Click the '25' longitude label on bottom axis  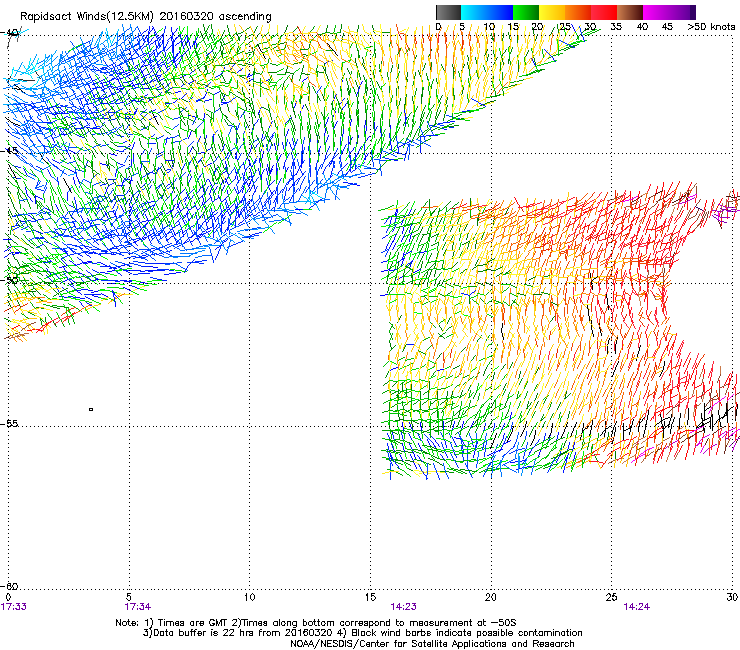pyautogui.click(x=611, y=597)
